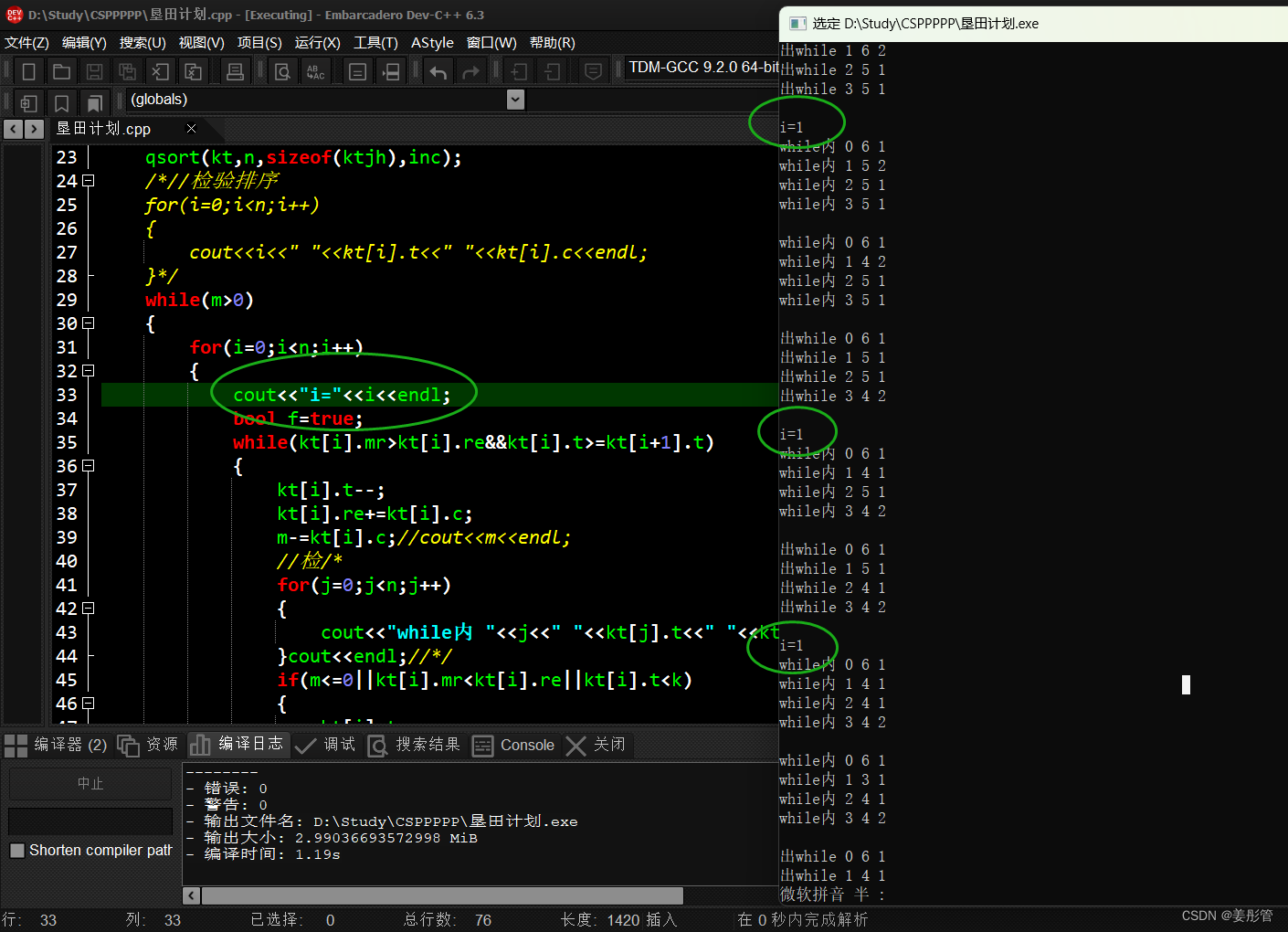Click the 中止 abort button
Screen dimensions: 1288x932
pyautogui.click(x=90, y=784)
